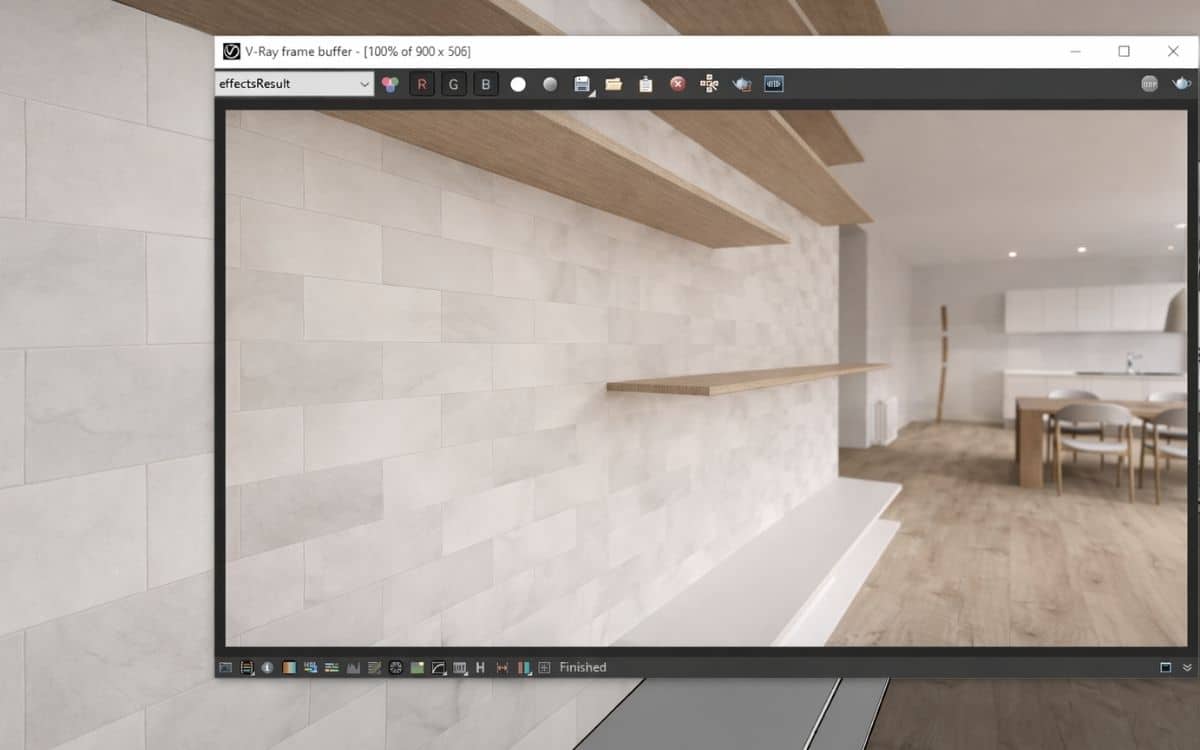Click the color gradient swatch in the status bar
The width and height of the screenshot is (1200, 750).
(289, 667)
